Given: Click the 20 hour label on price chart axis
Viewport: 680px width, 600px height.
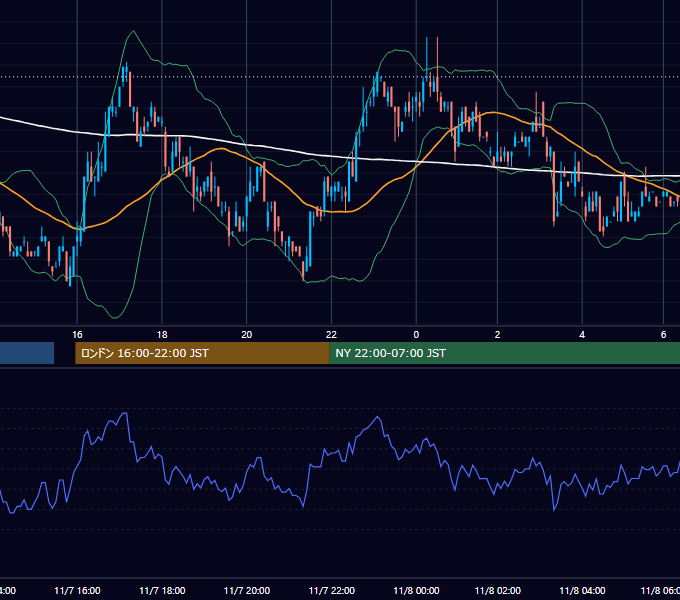Looking at the screenshot, I should (x=246, y=335).
